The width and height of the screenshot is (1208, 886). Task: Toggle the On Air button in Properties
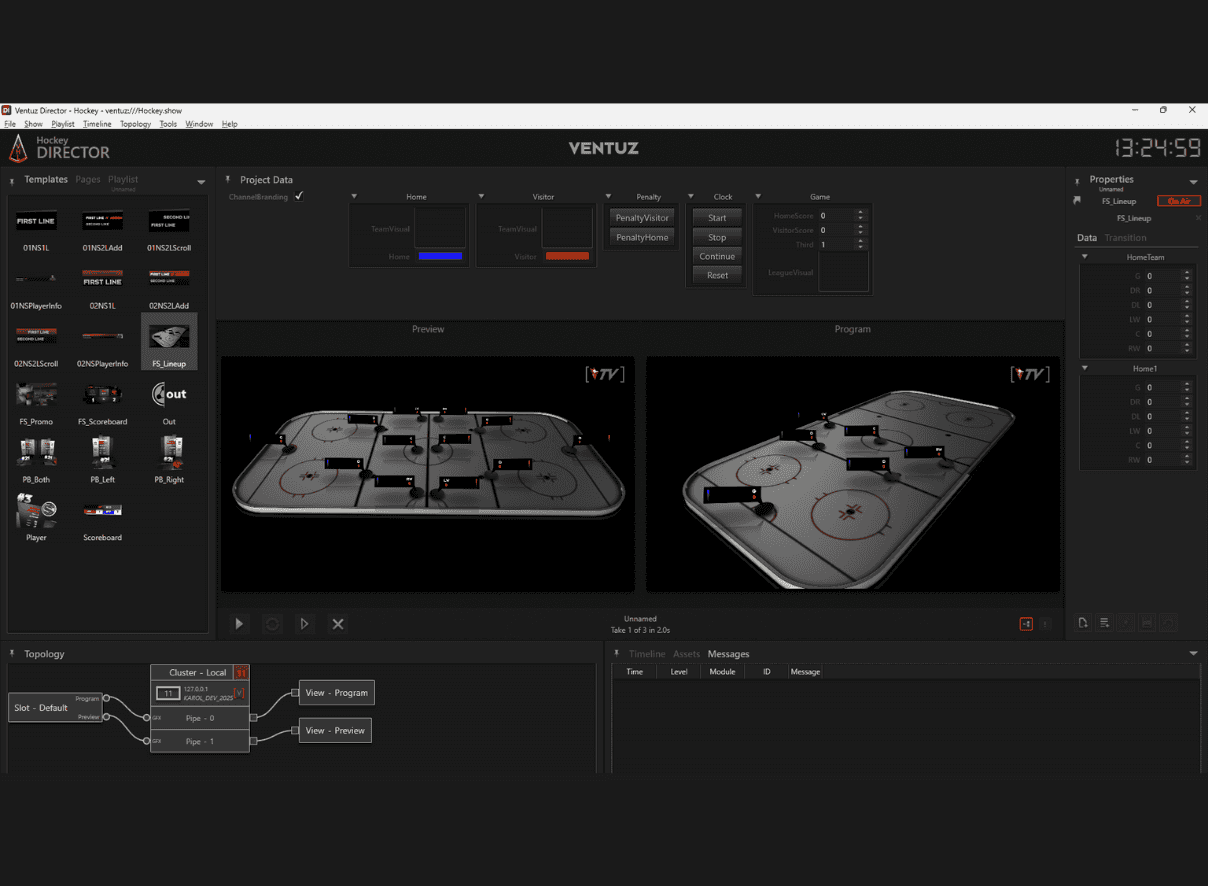(x=1178, y=201)
